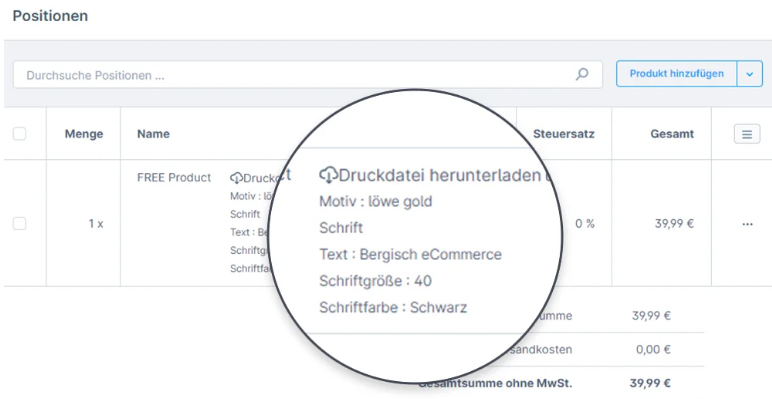Click the 1 x quantity cell

[96, 224]
